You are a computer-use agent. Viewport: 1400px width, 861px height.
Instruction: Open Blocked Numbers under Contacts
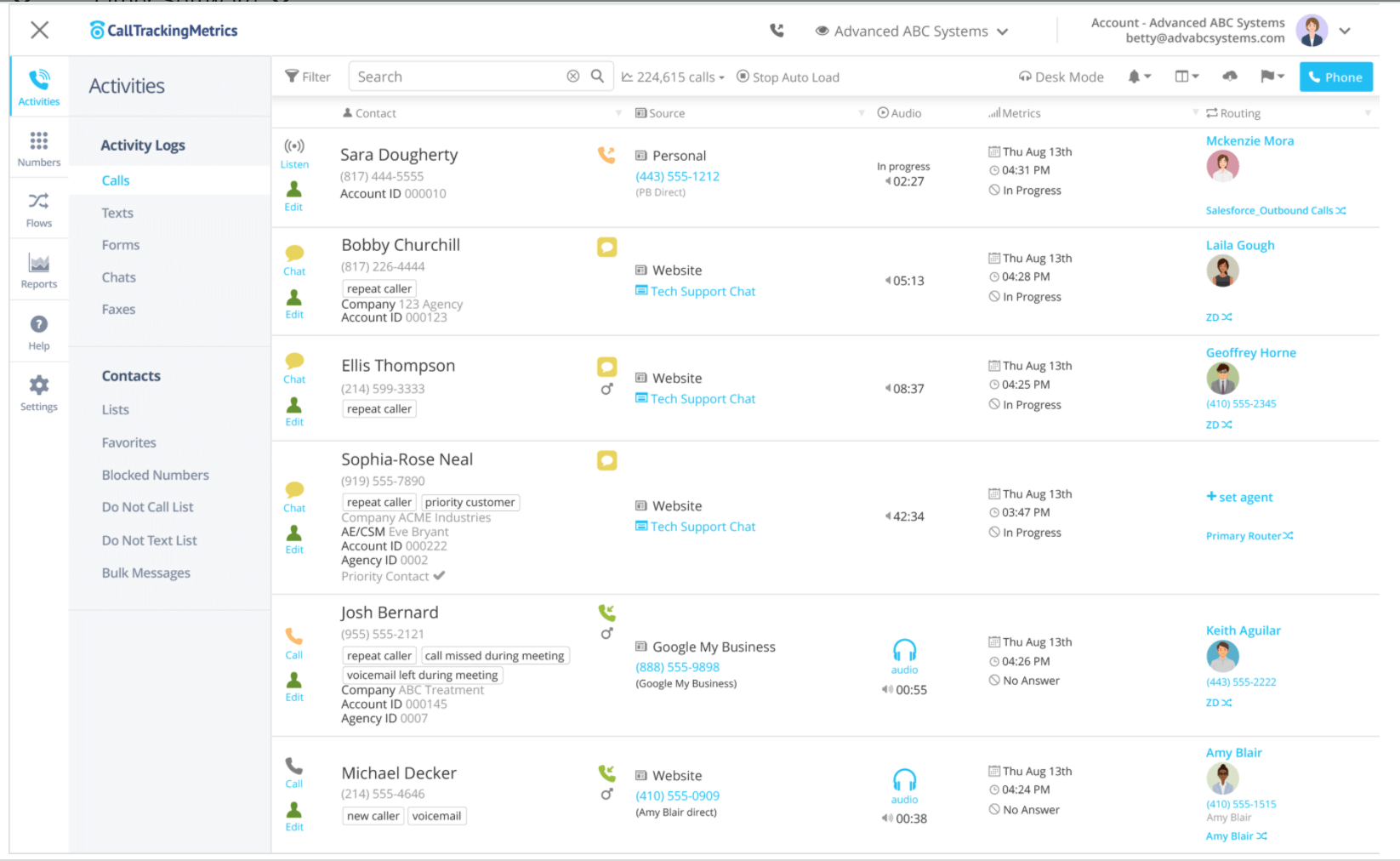tap(156, 475)
